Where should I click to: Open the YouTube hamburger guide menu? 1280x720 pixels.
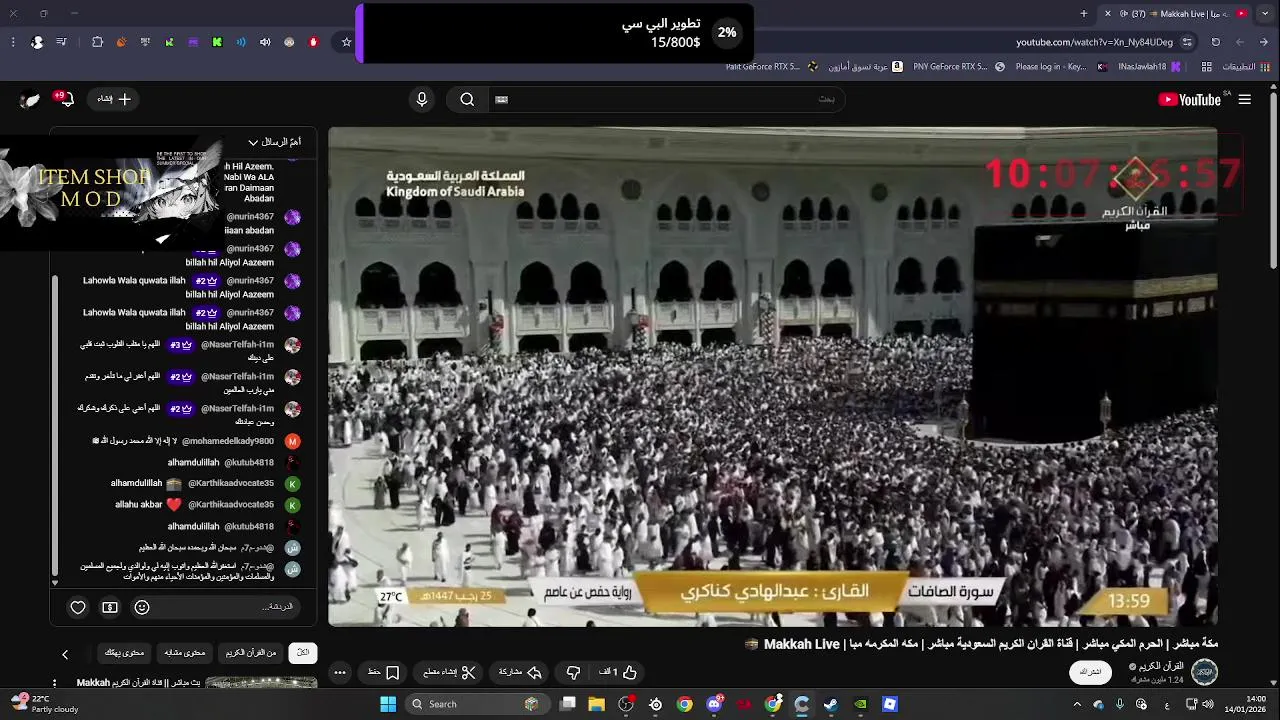1245,99
